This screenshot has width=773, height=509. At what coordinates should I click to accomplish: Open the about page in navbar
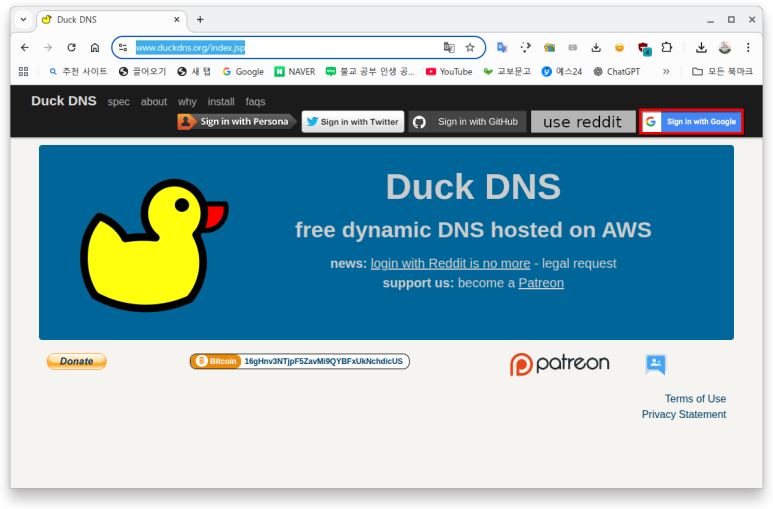(154, 102)
